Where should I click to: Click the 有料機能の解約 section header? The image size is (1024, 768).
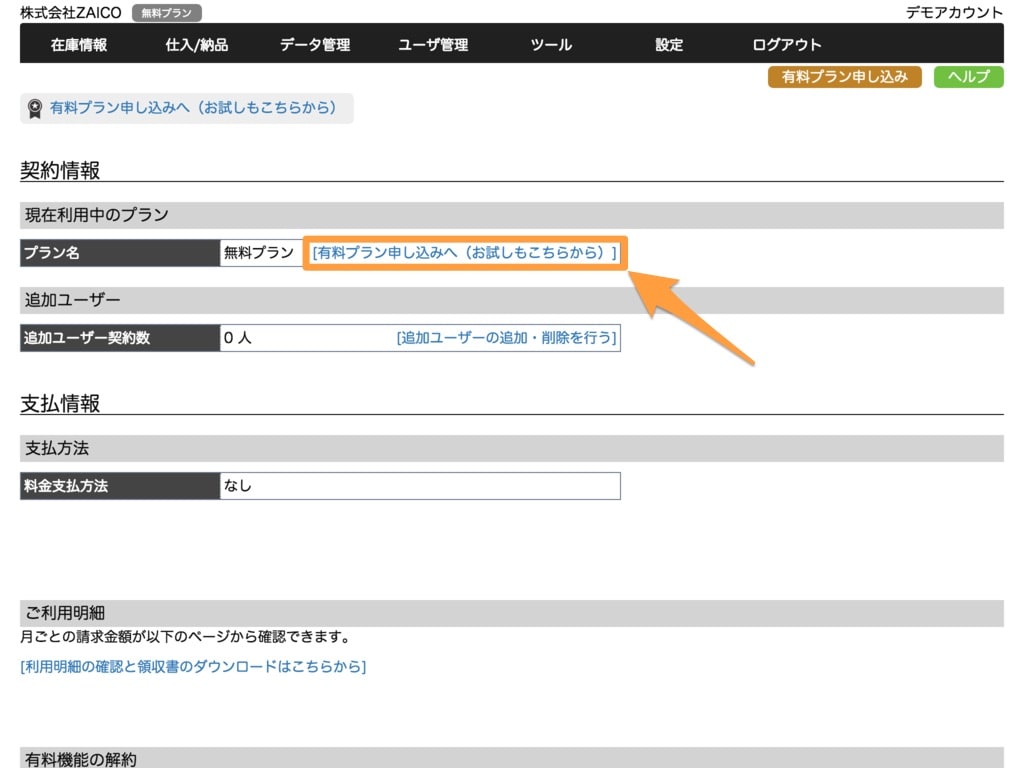[x=78, y=759]
